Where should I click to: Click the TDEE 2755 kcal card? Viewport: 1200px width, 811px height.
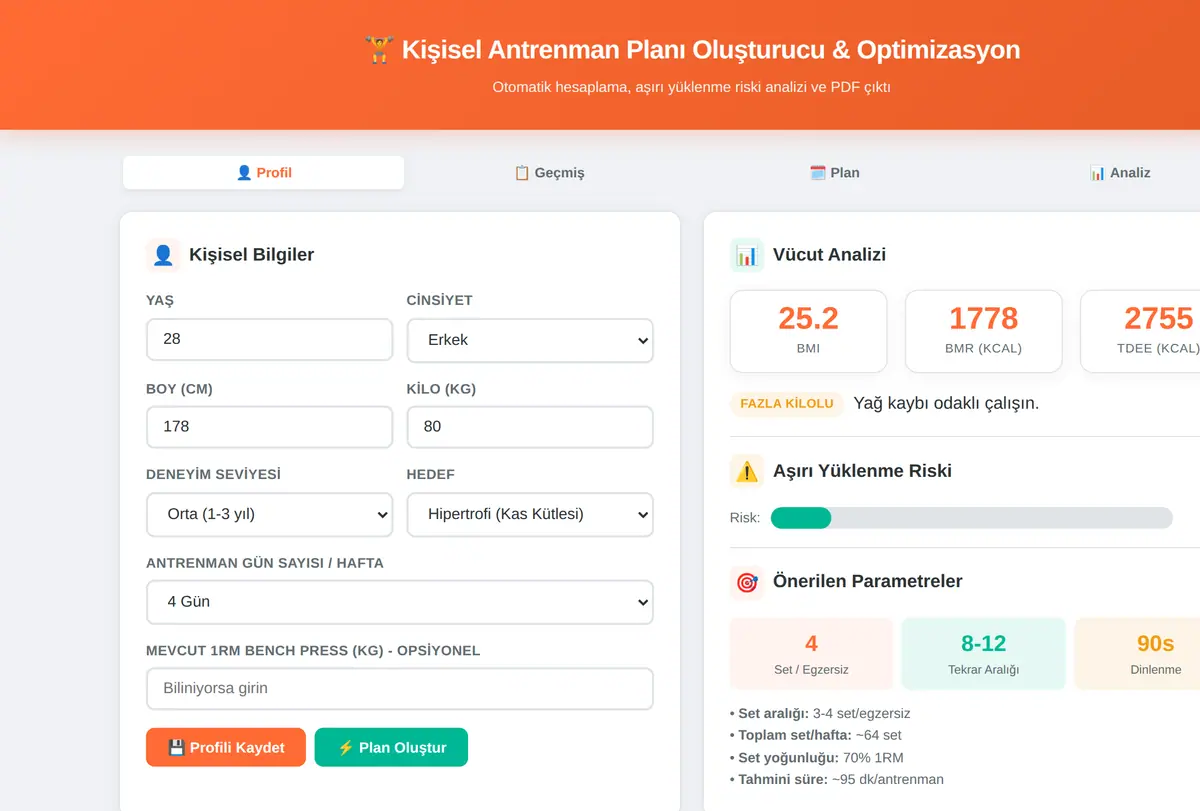click(x=1140, y=331)
